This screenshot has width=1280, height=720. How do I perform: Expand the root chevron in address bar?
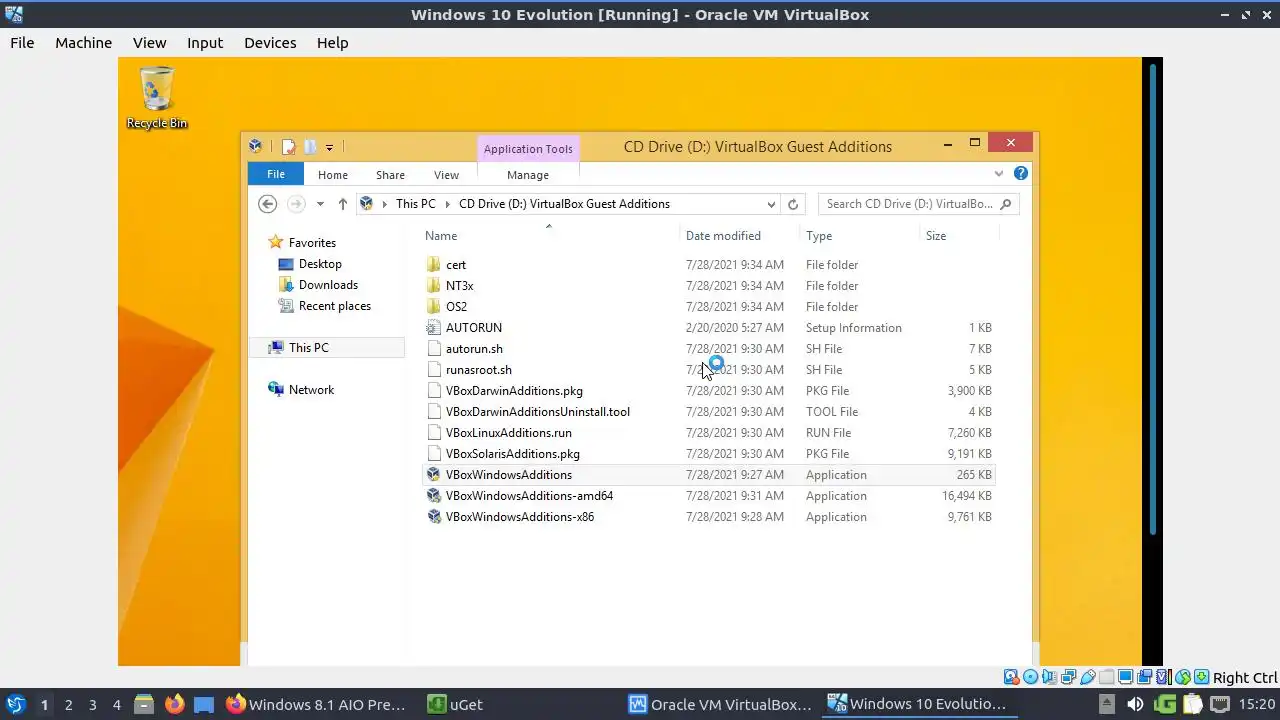[x=384, y=204]
